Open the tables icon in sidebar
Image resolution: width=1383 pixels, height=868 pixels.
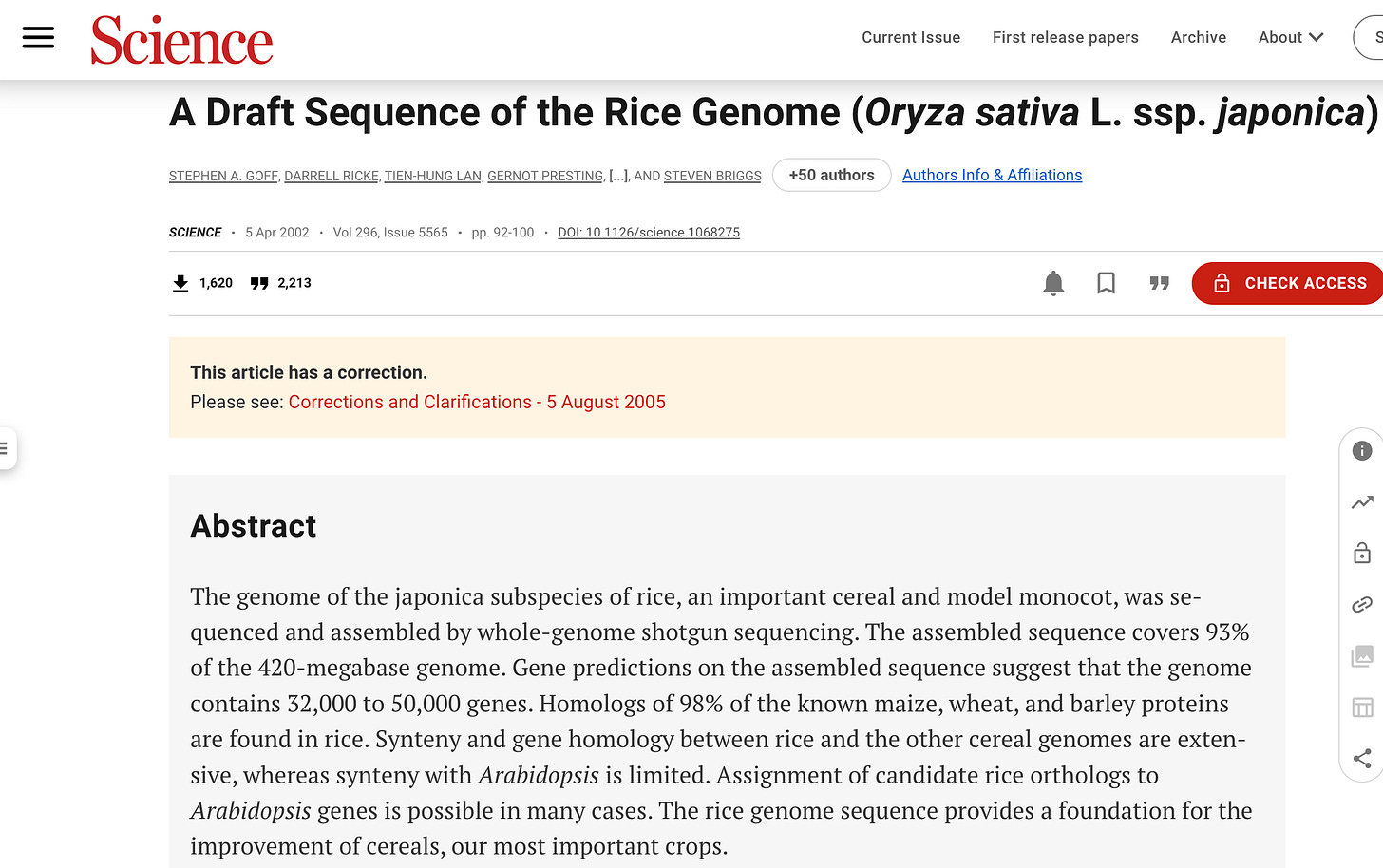pos(1362,708)
